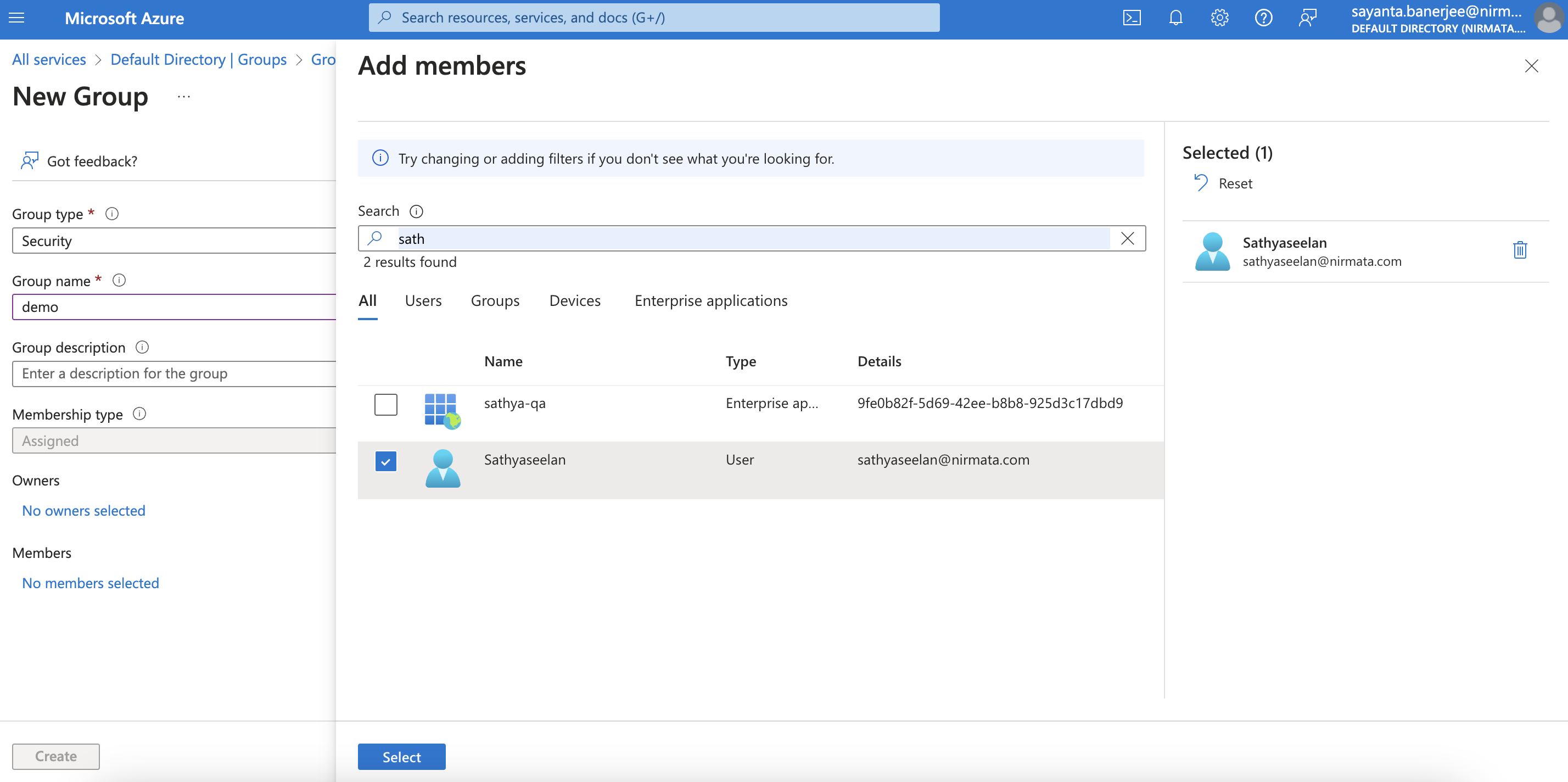Click the Group name info icon
The height and width of the screenshot is (782, 1568).
119,280
